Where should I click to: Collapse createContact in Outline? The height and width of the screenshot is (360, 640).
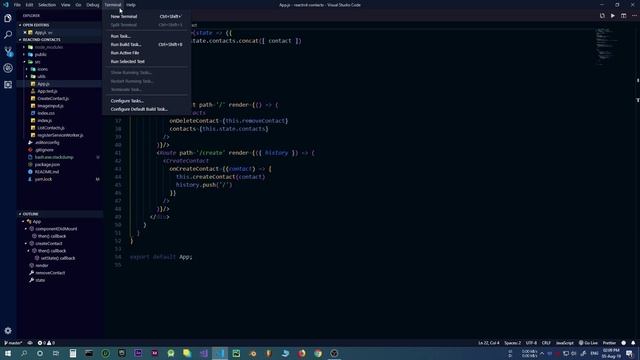[x=25, y=243]
